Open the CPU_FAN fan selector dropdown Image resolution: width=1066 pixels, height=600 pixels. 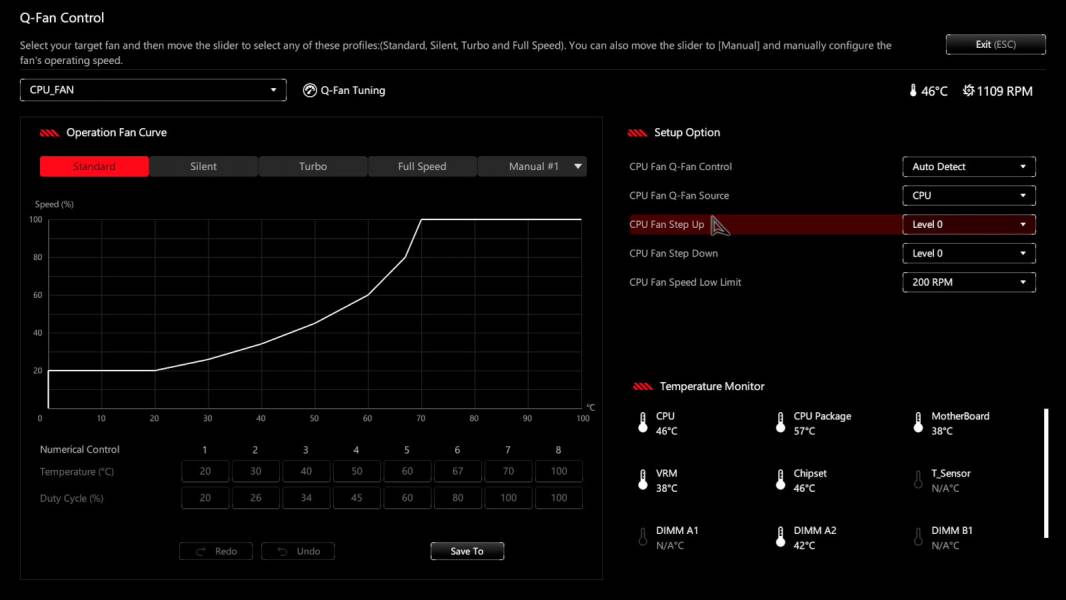coord(153,90)
